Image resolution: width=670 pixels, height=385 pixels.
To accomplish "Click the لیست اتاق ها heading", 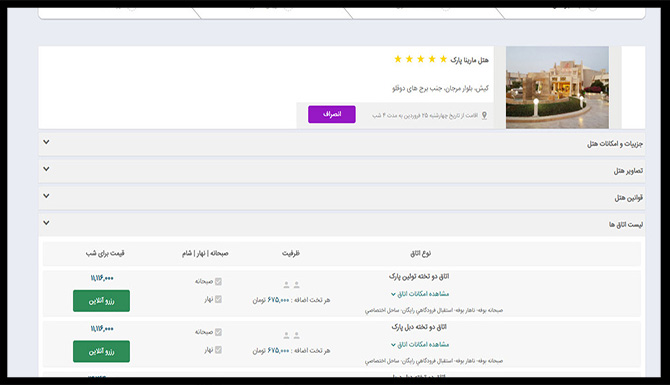I will (x=626, y=224).
